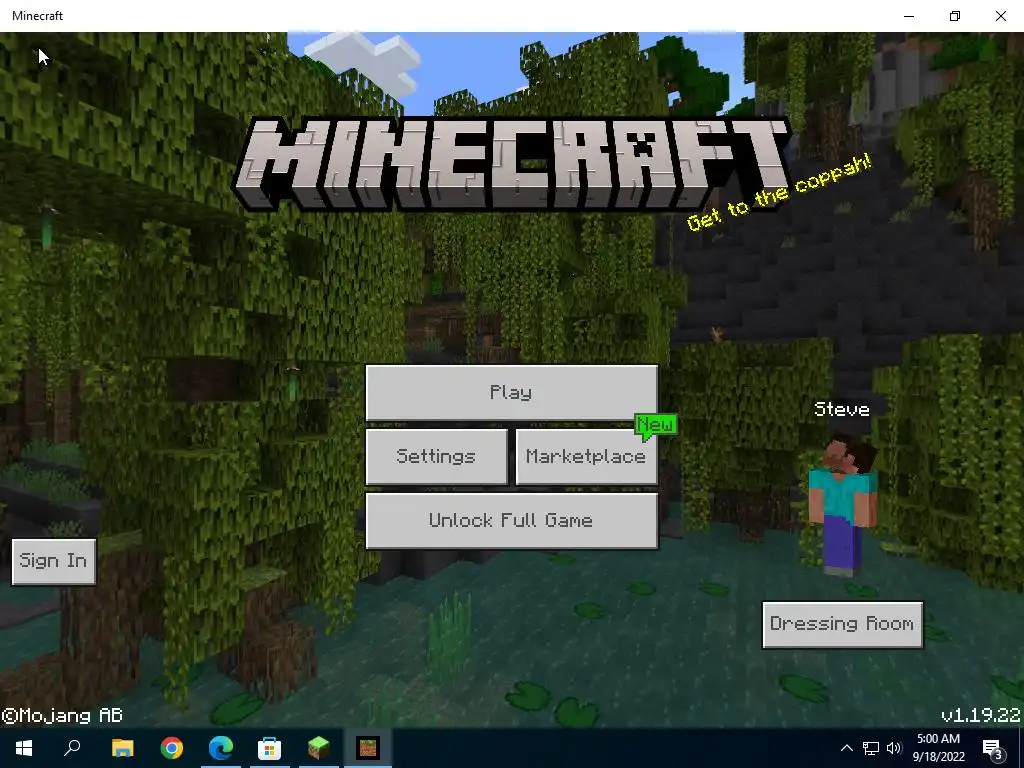This screenshot has width=1024, height=768.
Task: Open Windows search from the taskbar
Action: coord(72,748)
